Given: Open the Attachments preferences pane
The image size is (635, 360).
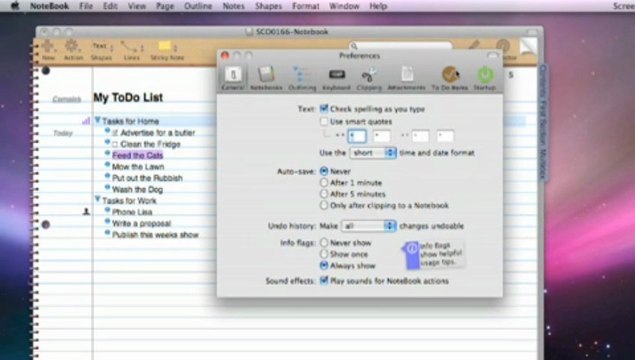Looking at the screenshot, I should pyautogui.click(x=406, y=78).
